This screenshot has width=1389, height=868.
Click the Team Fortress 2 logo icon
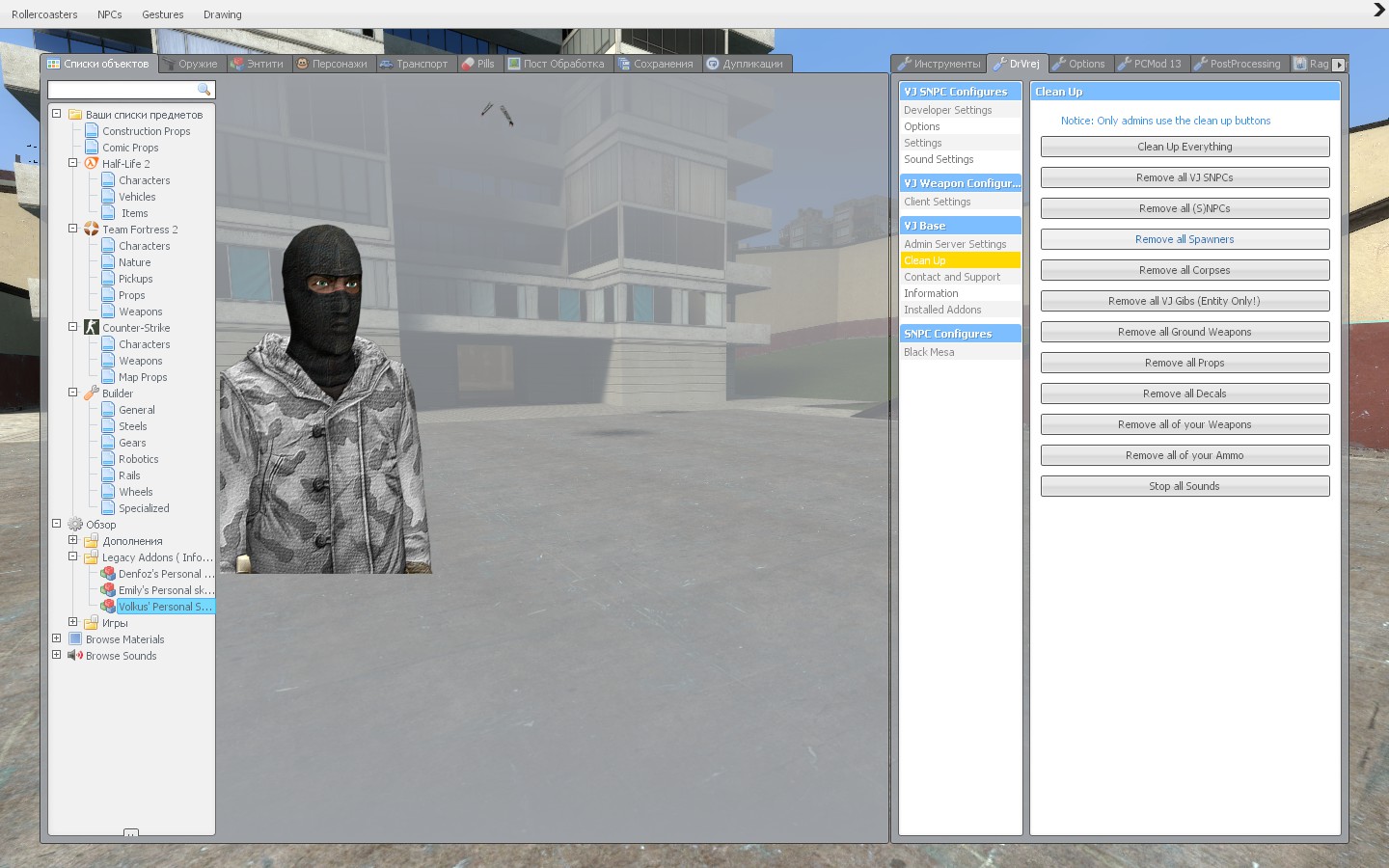(x=92, y=230)
